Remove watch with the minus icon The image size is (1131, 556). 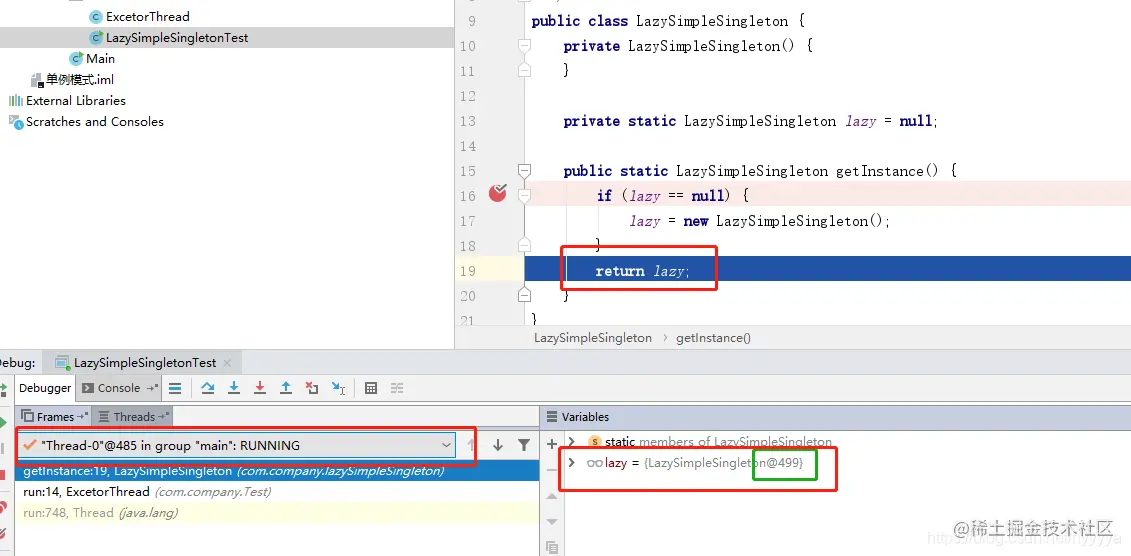(x=553, y=469)
